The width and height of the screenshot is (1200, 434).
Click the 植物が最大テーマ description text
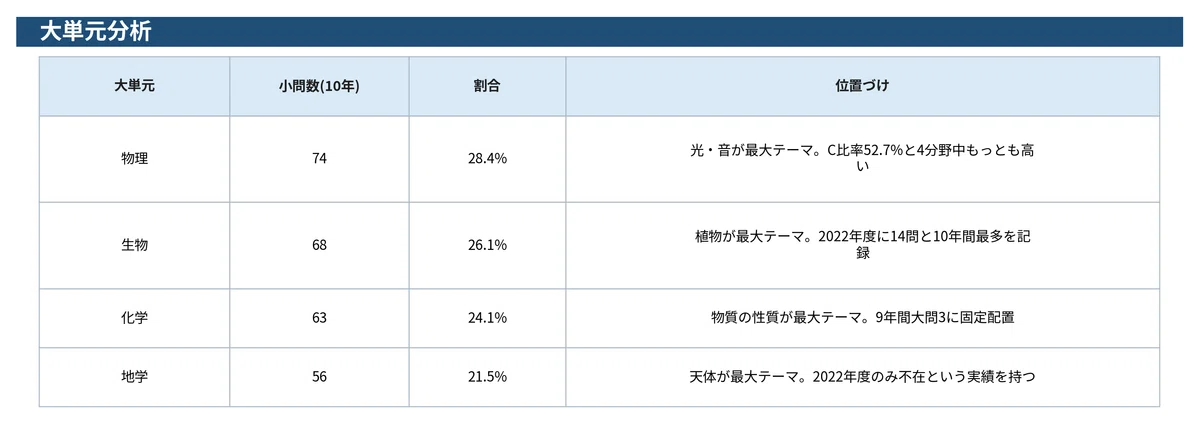[x=862, y=246]
